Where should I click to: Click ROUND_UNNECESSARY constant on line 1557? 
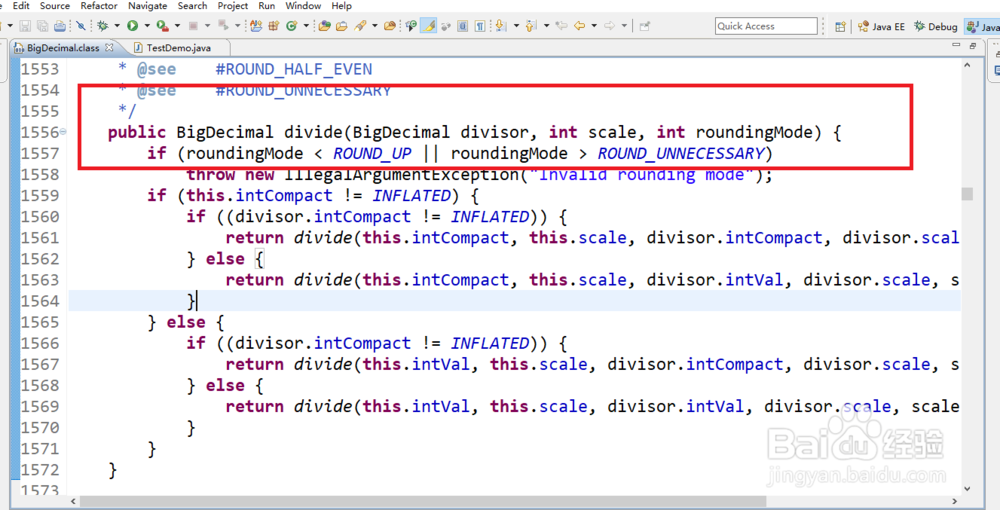click(x=680, y=154)
